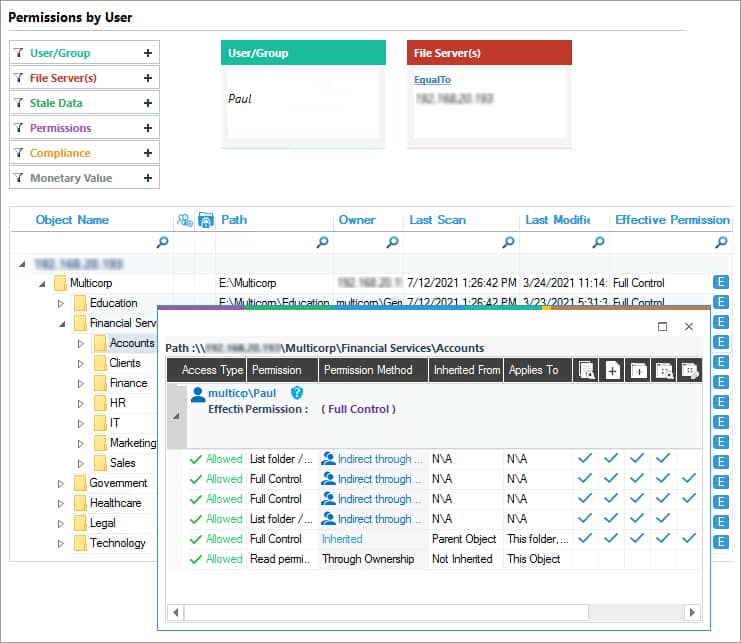Click the search magnifier under Owner column
This screenshot has width=741, height=643.
(x=392, y=242)
